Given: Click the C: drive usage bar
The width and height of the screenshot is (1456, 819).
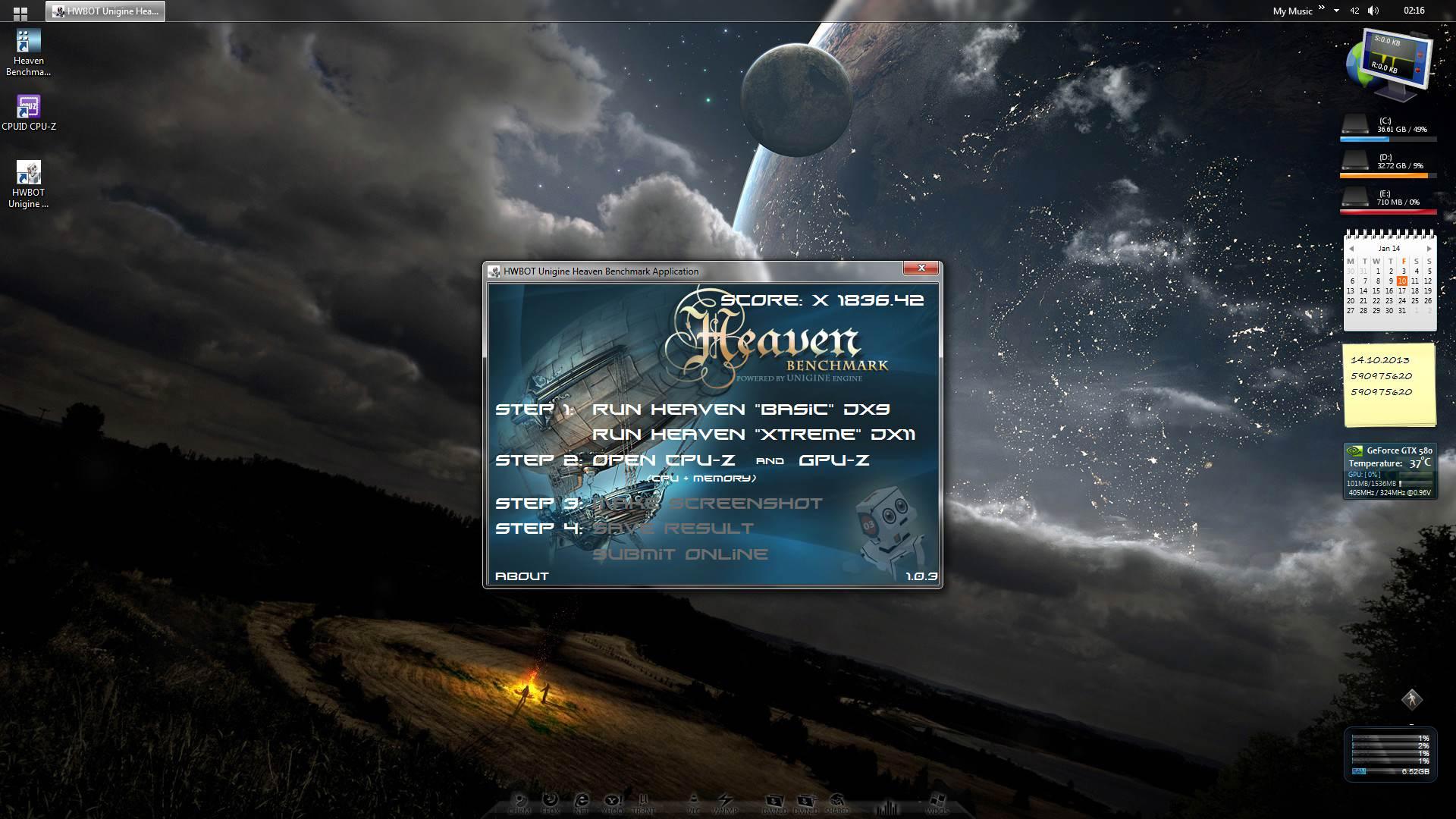Looking at the screenshot, I should [x=1388, y=140].
